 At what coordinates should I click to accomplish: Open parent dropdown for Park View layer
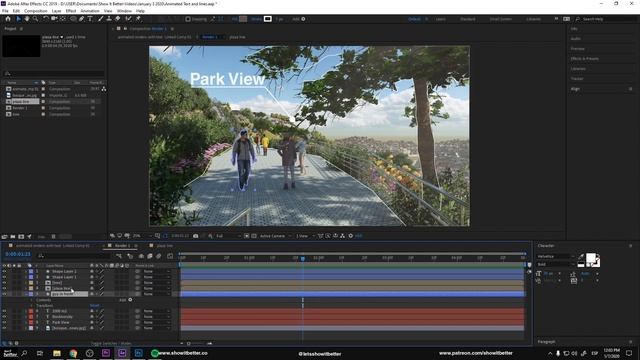click(x=156, y=322)
